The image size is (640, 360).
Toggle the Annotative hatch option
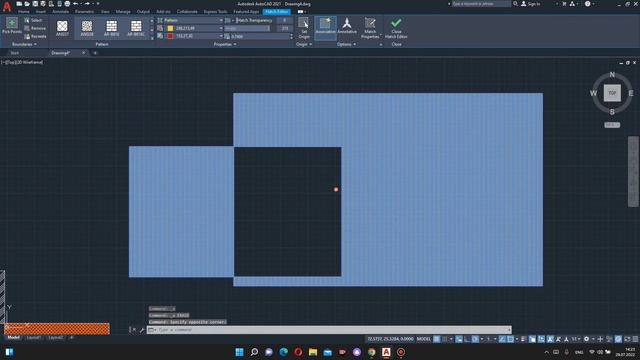[x=347, y=26]
